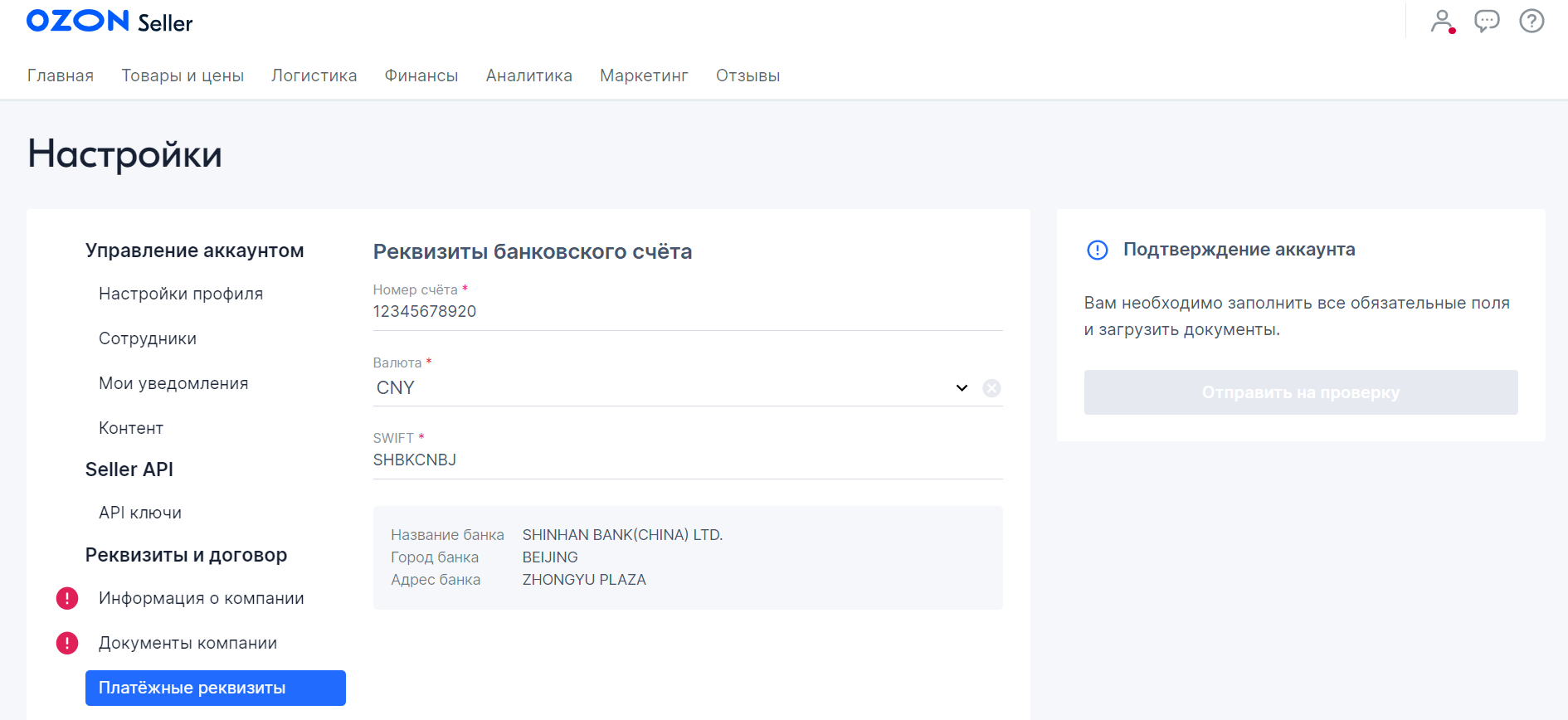The image size is (1568, 720).
Task: Click warning icon next to Информация о компании
Action: pos(67,598)
